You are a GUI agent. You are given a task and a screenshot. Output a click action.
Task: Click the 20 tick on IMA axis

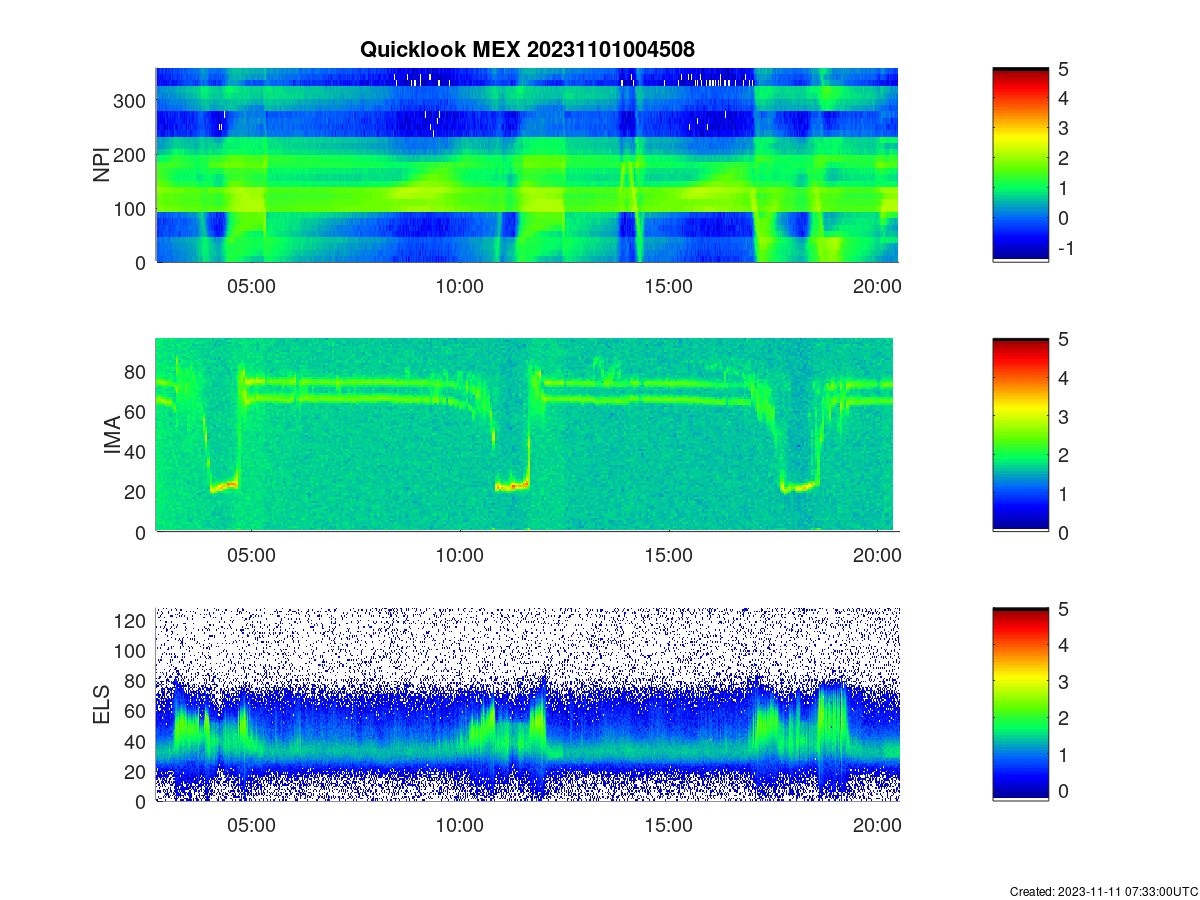137,492
